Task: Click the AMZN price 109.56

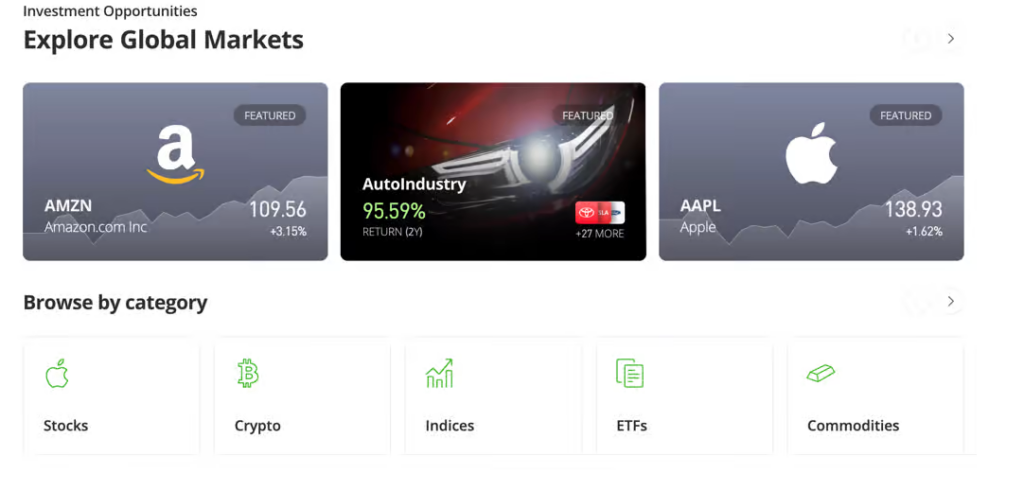Action: [278, 210]
